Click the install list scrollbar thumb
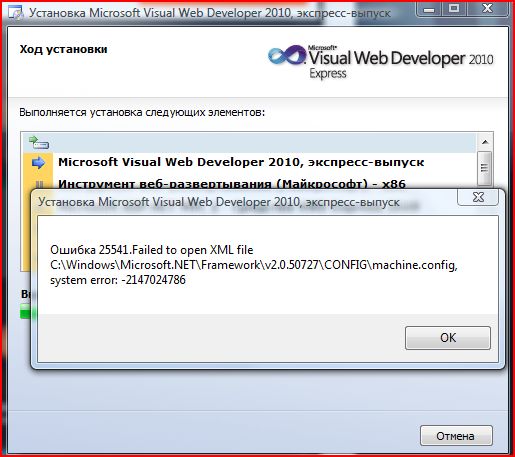 click(x=484, y=168)
